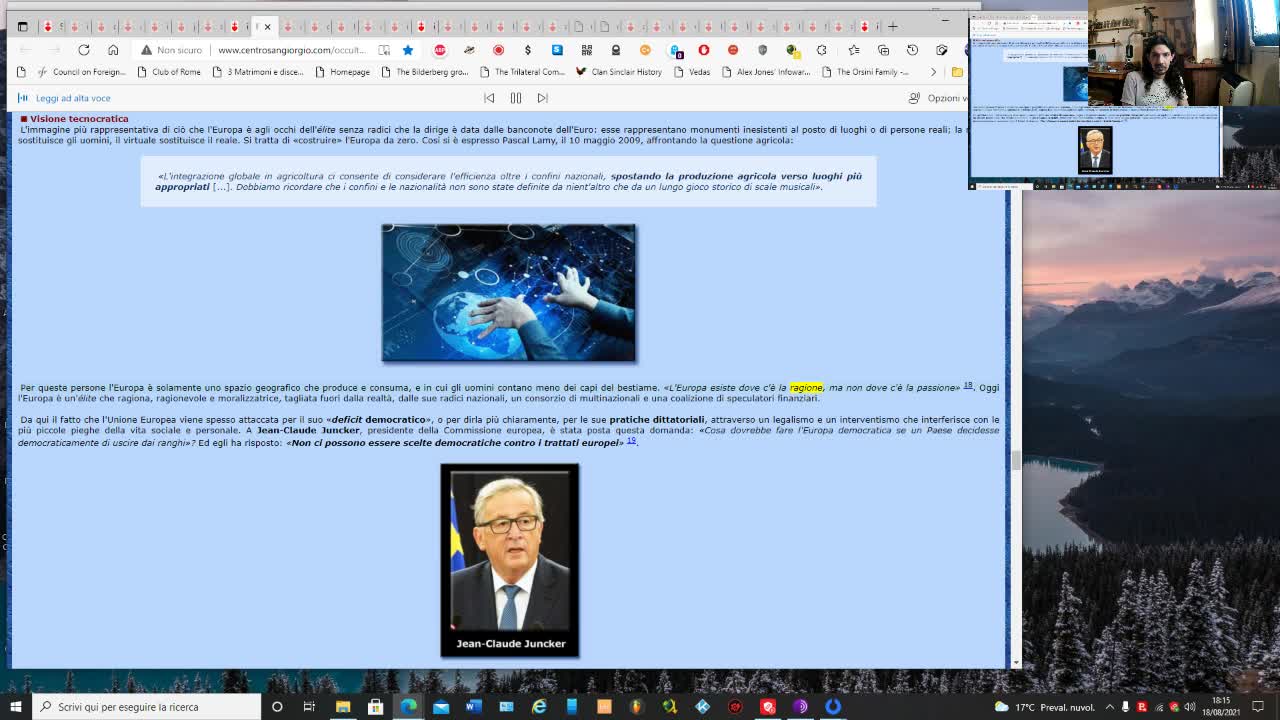Screen dimensions: 1280x720
Task: Skip to next paragraph in read aloud
Action: [x=542, y=98]
